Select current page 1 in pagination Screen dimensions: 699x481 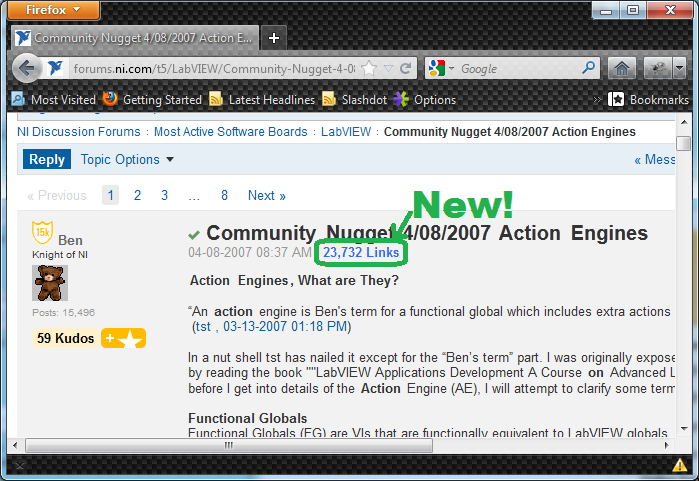click(111, 195)
